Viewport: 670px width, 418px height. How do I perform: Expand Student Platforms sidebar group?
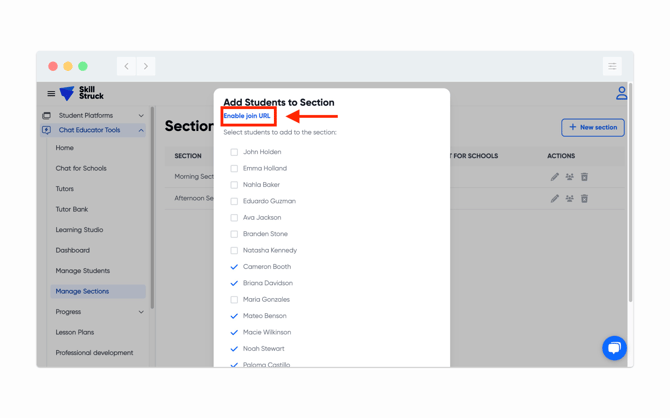click(x=141, y=116)
